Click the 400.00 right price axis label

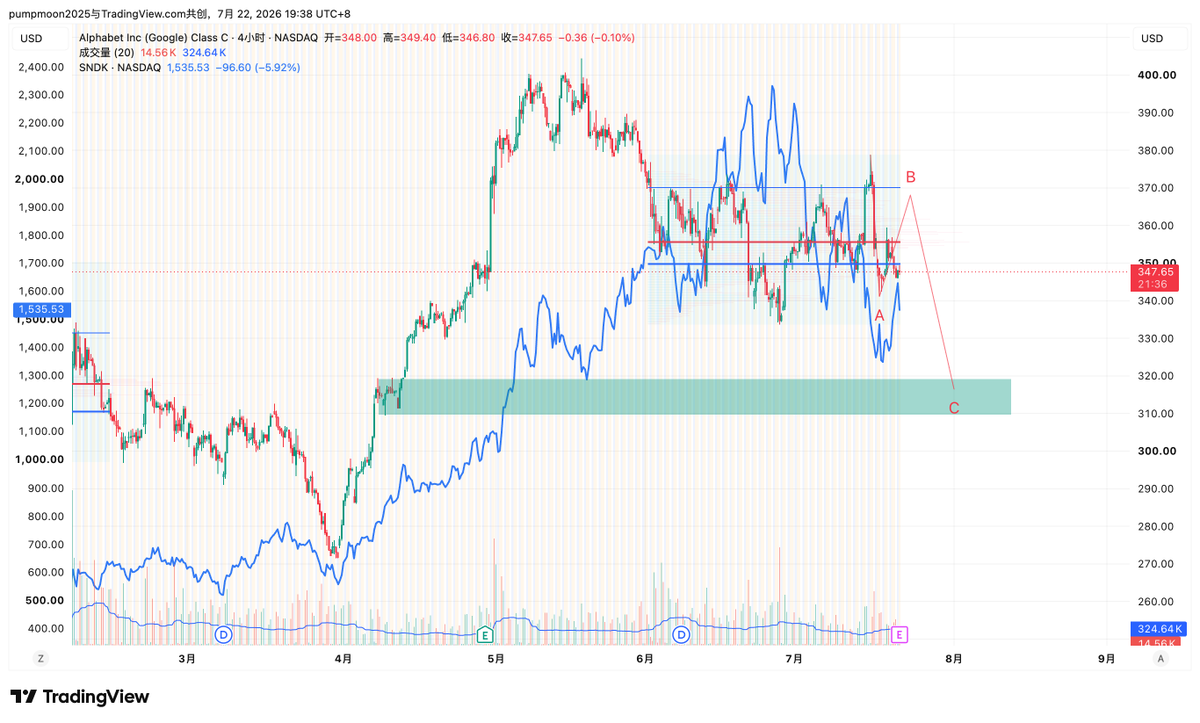(x=1155, y=75)
